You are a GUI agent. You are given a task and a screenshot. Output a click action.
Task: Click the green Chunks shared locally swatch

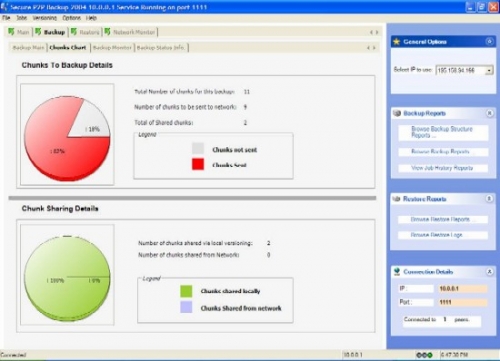186,291
